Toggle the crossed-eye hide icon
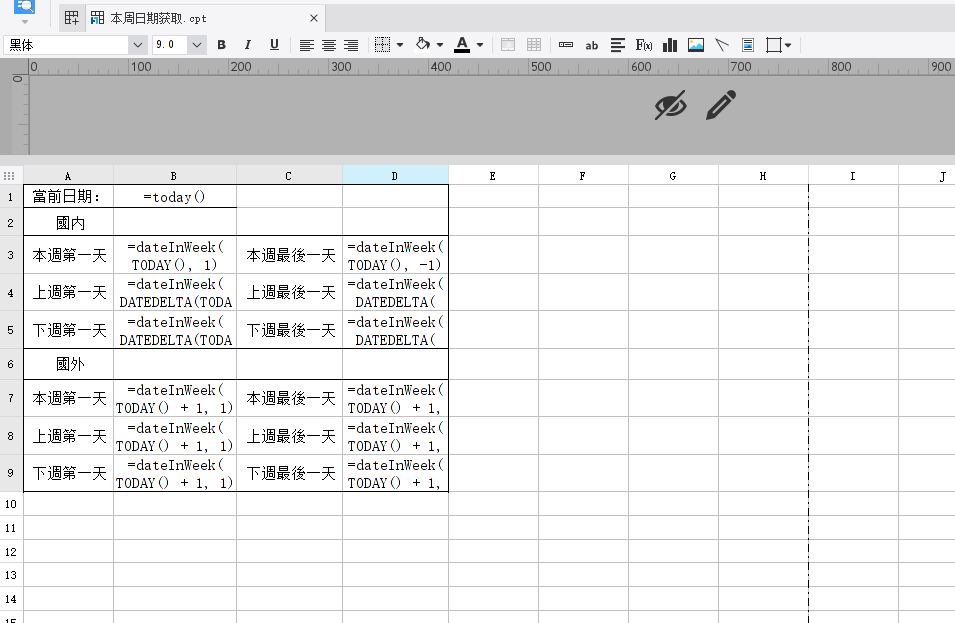 point(671,105)
